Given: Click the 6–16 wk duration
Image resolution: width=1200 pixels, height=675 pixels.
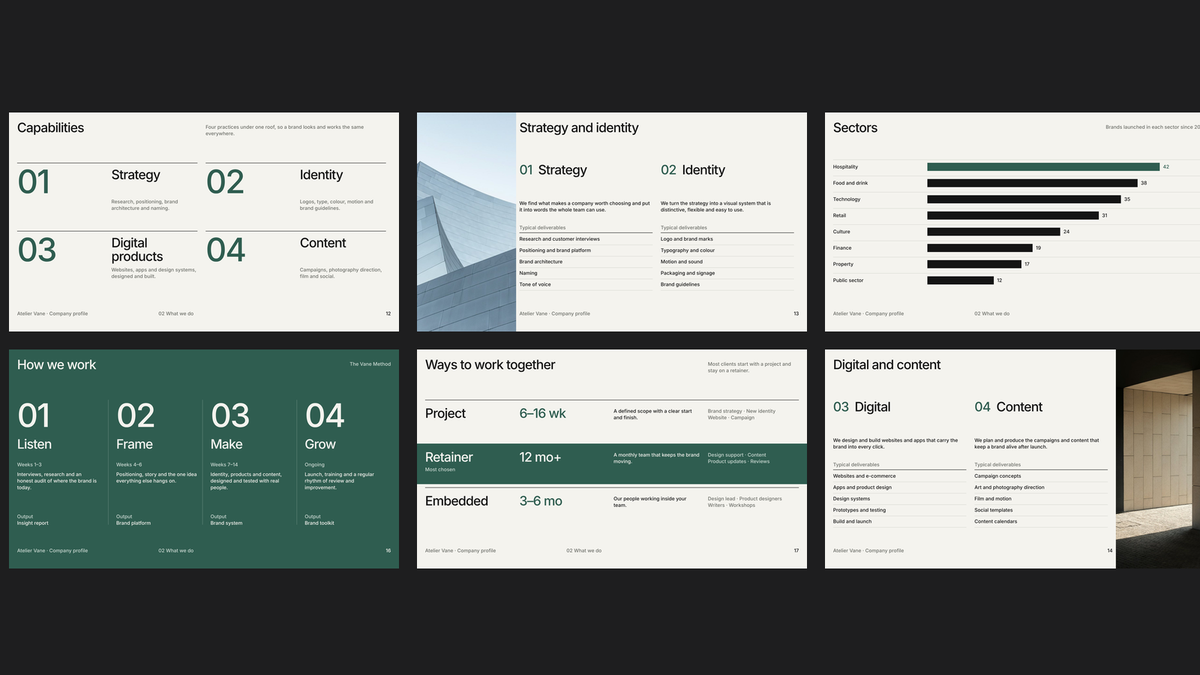Looking at the screenshot, I should click(543, 413).
